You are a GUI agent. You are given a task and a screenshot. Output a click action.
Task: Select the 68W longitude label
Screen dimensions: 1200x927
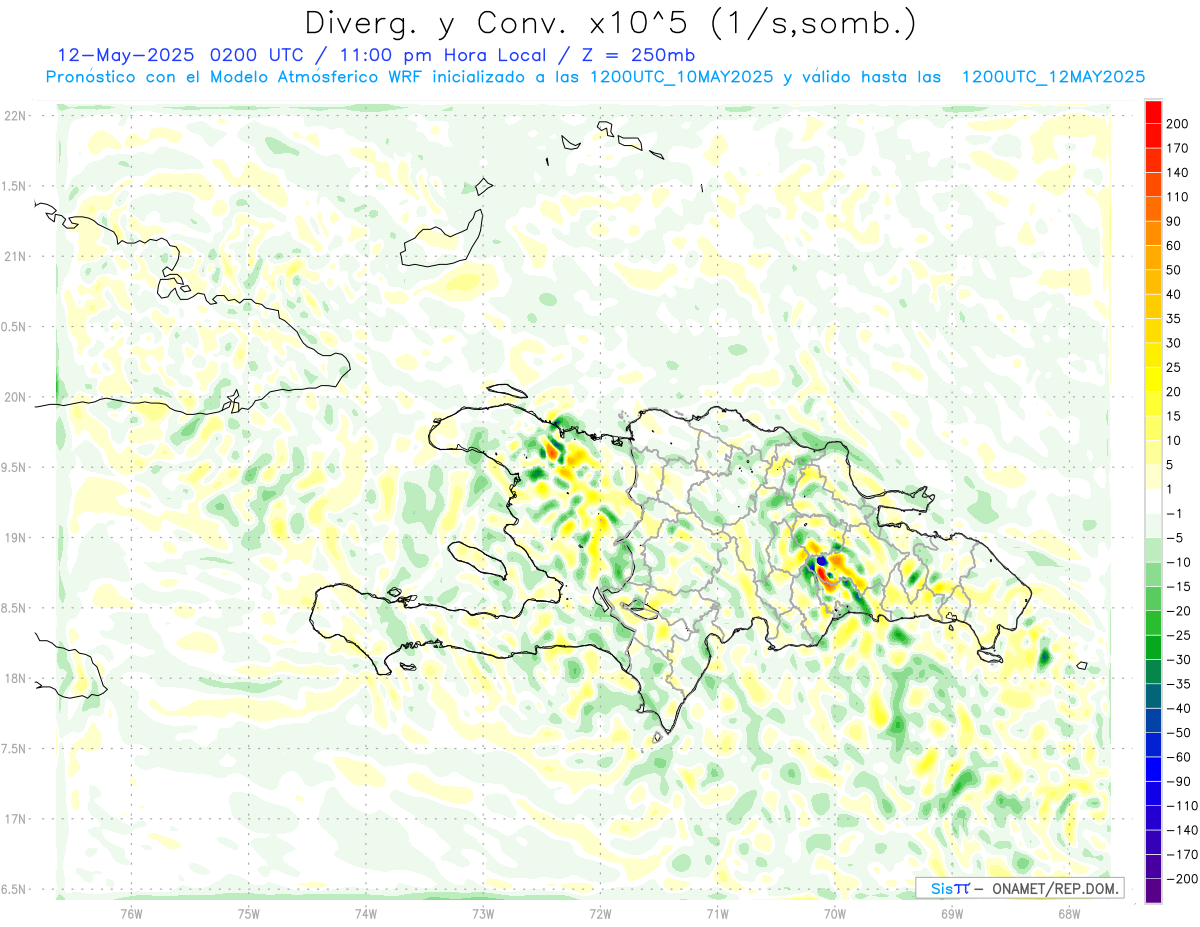point(1069,913)
